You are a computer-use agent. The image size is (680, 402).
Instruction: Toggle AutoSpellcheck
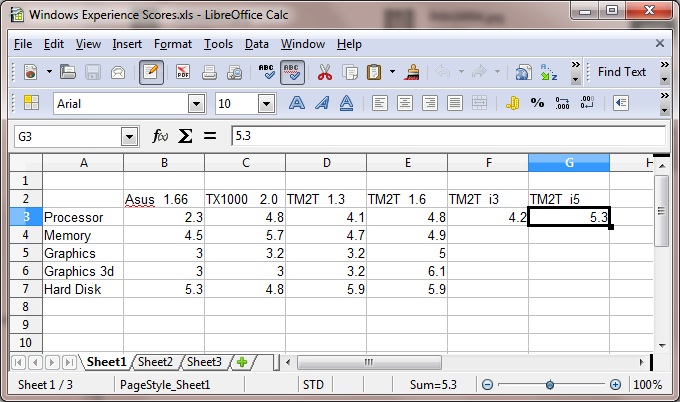click(x=292, y=72)
